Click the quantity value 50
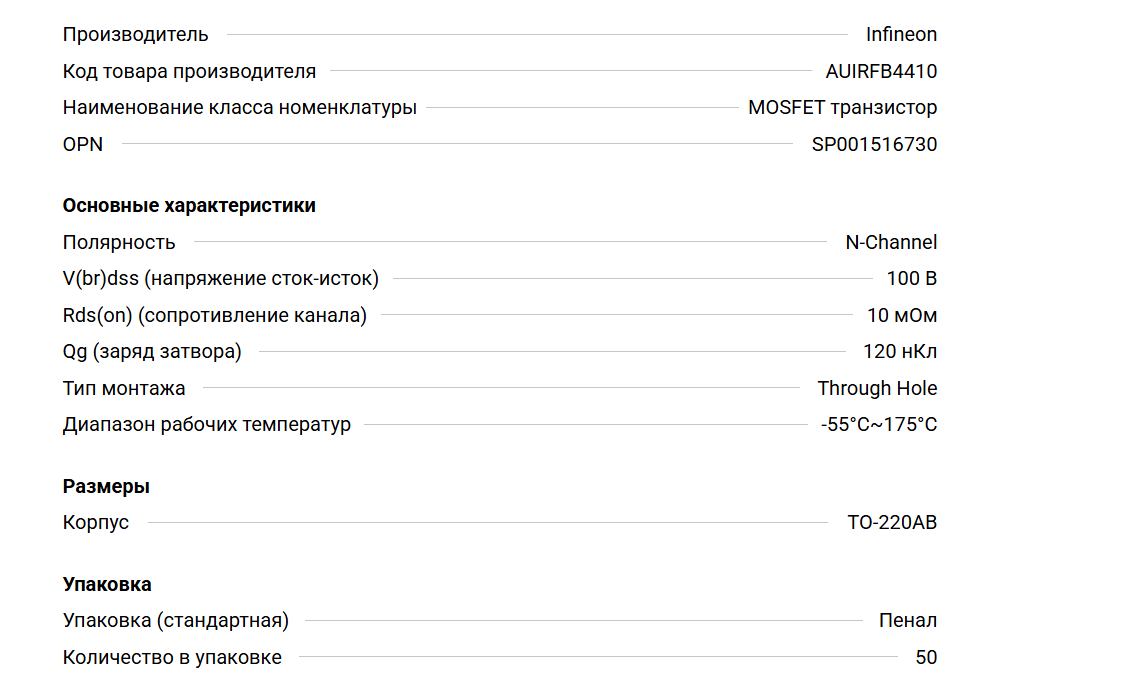Viewport: 1124px width, 694px height. (x=926, y=658)
